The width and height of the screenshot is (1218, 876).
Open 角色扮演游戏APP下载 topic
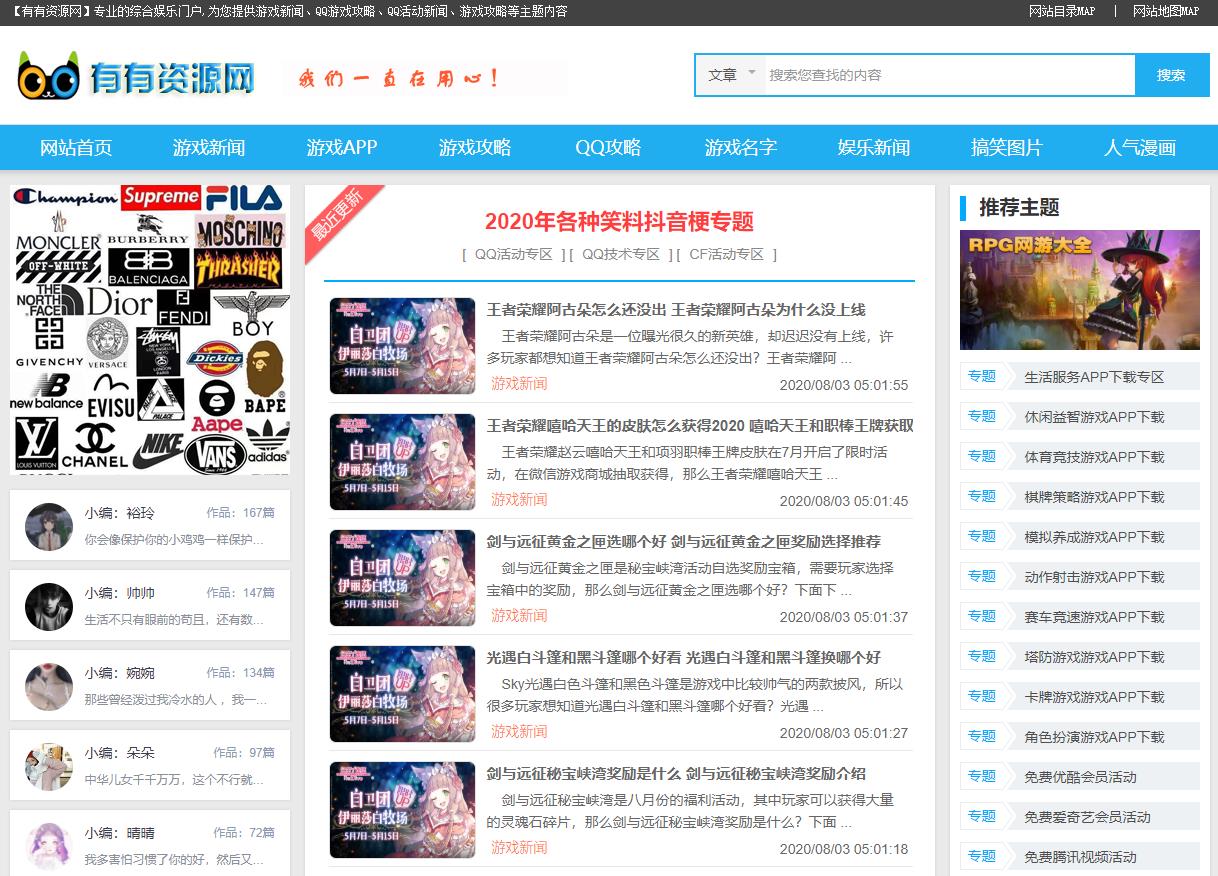[x=1095, y=737]
